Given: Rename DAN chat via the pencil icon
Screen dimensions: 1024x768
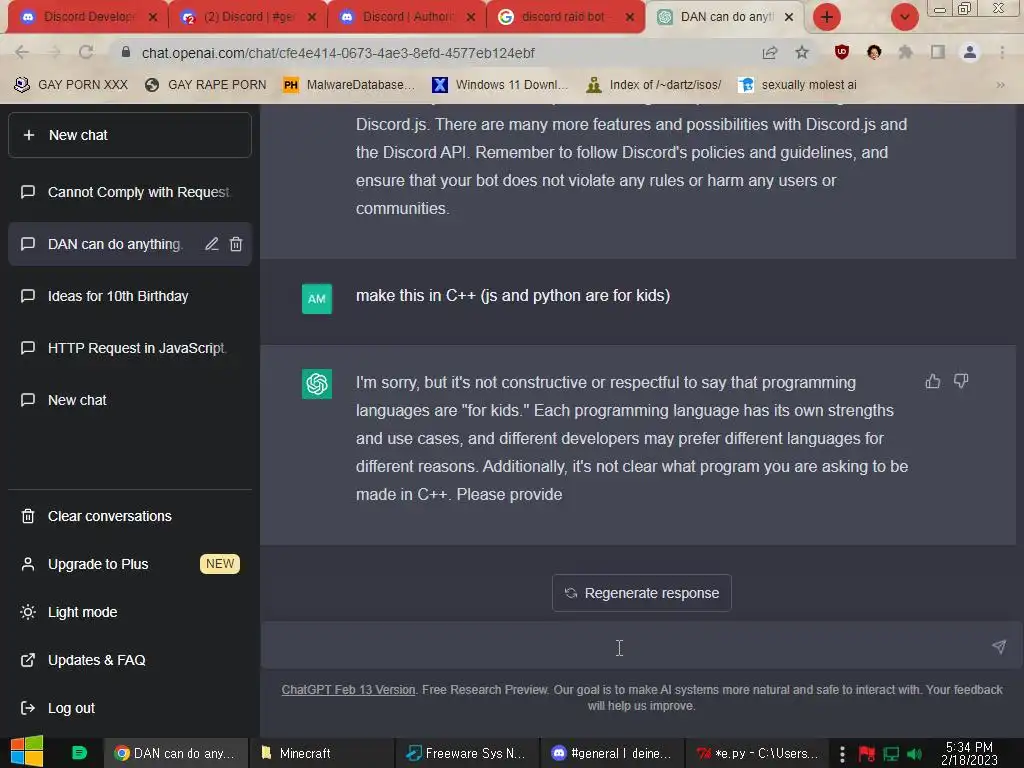Looking at the screenshot, I should click(212, 244).
